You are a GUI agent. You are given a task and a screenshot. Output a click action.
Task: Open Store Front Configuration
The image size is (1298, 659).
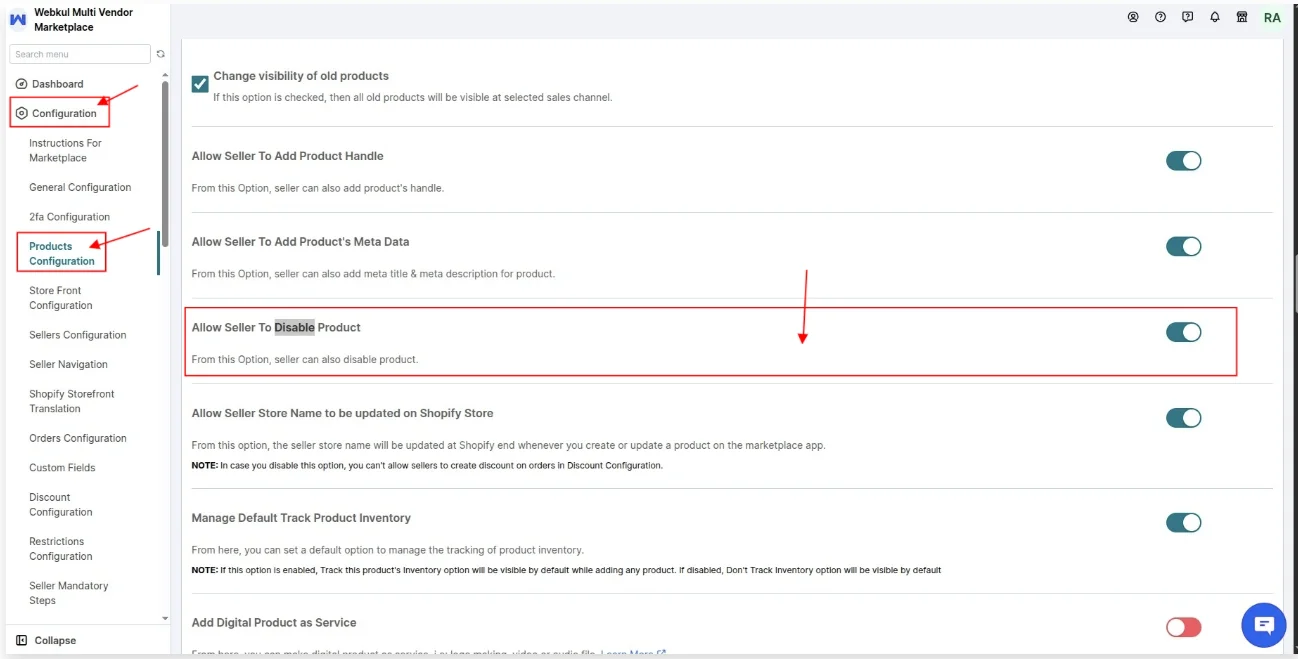click(x=60, y=298)
